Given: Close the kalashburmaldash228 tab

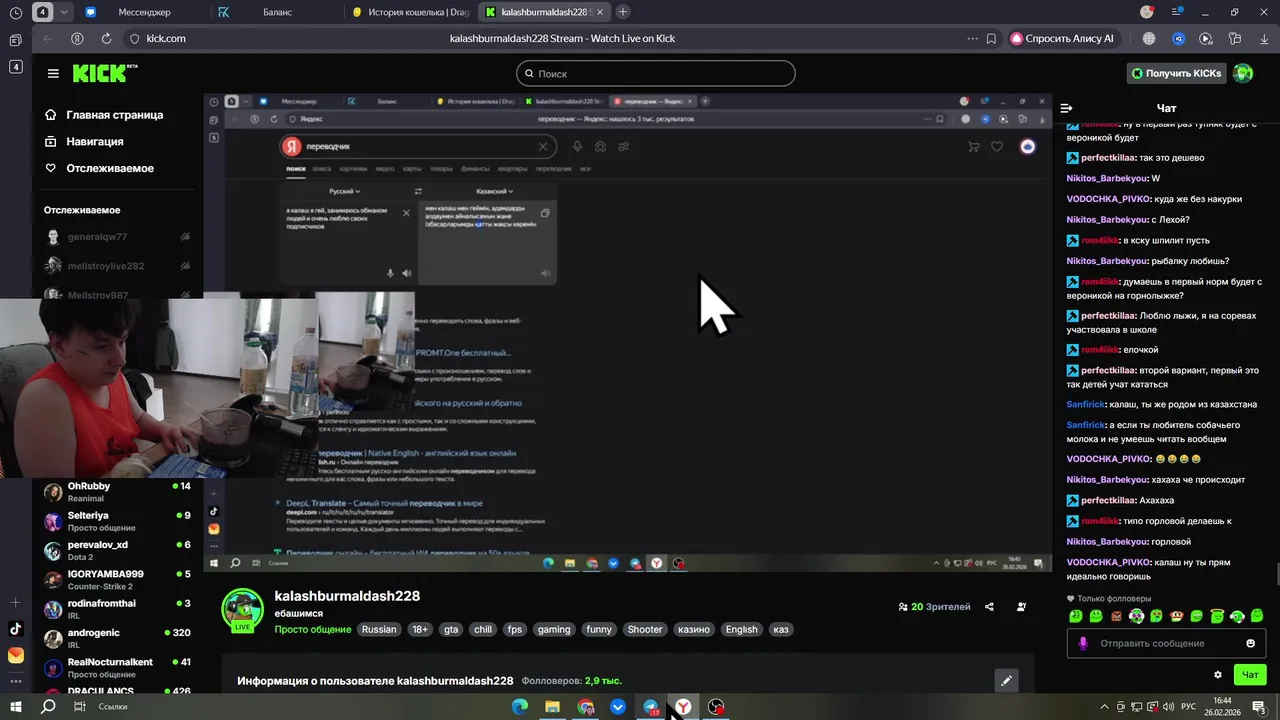Looking at the screenshot, I should point(601,12).
